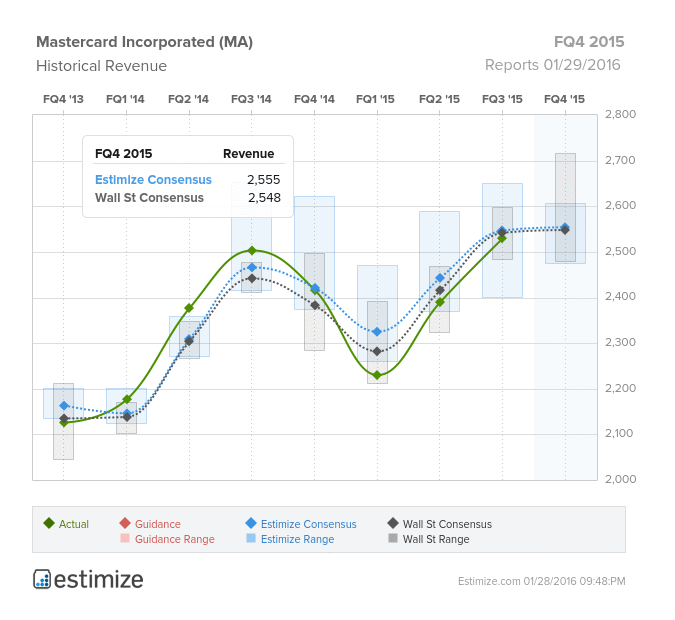Click the FQ4 2015 header label

589,42
